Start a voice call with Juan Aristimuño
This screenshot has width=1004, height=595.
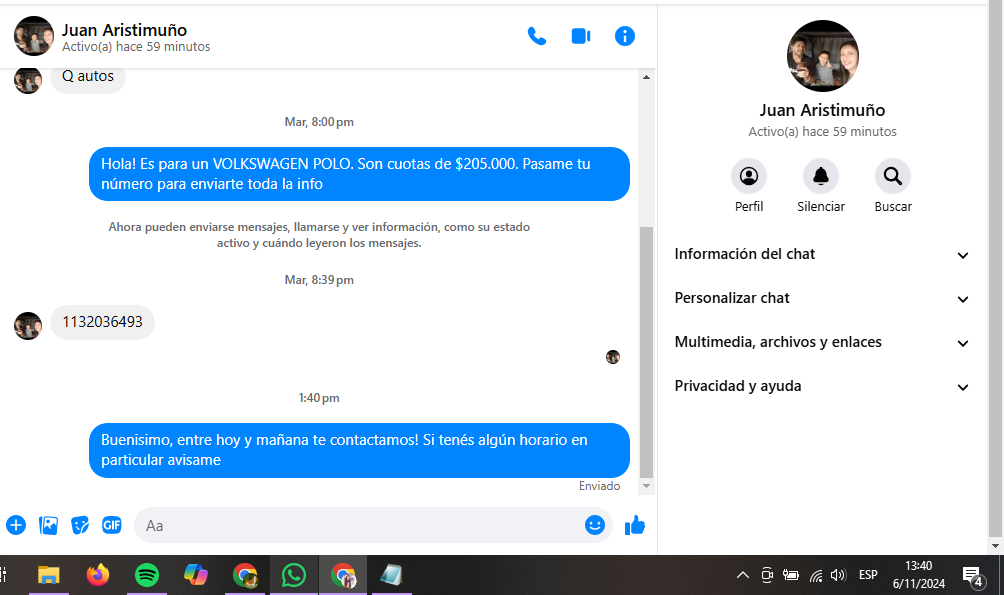coord(537,37)
